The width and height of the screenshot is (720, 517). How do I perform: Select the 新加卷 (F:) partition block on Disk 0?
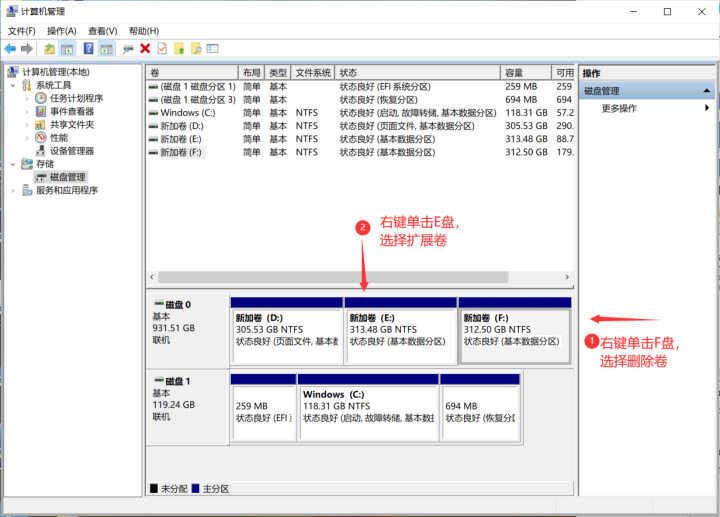(515, 331)
